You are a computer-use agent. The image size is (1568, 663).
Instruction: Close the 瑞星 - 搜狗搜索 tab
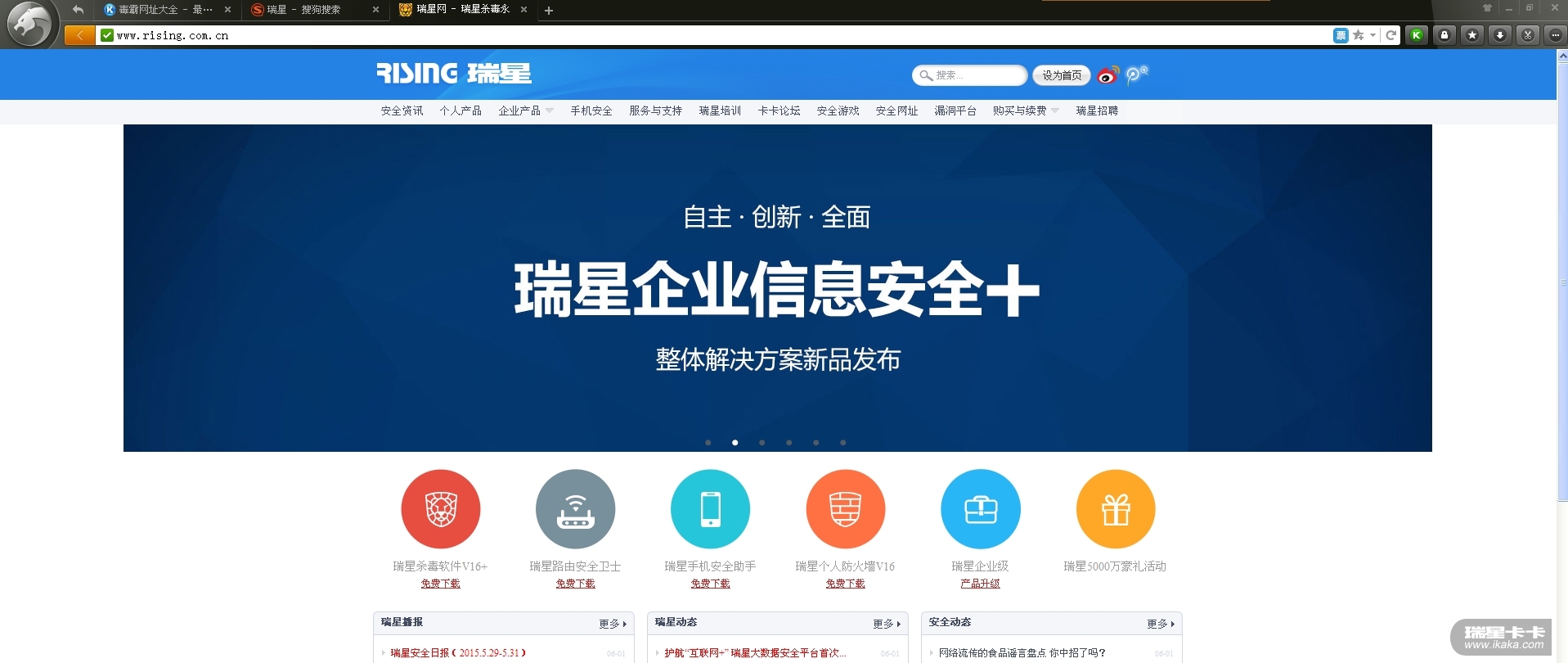point(375,10)
